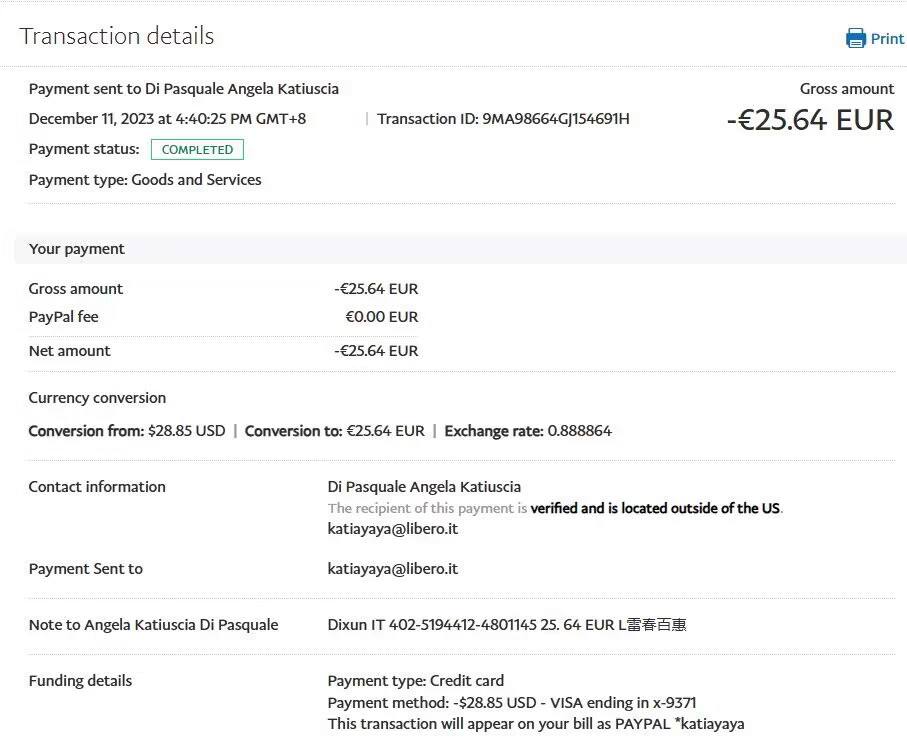907x738 pixels.
Task: Click the COMPLETED payment status badge
Action: click(x=197, y=150)
